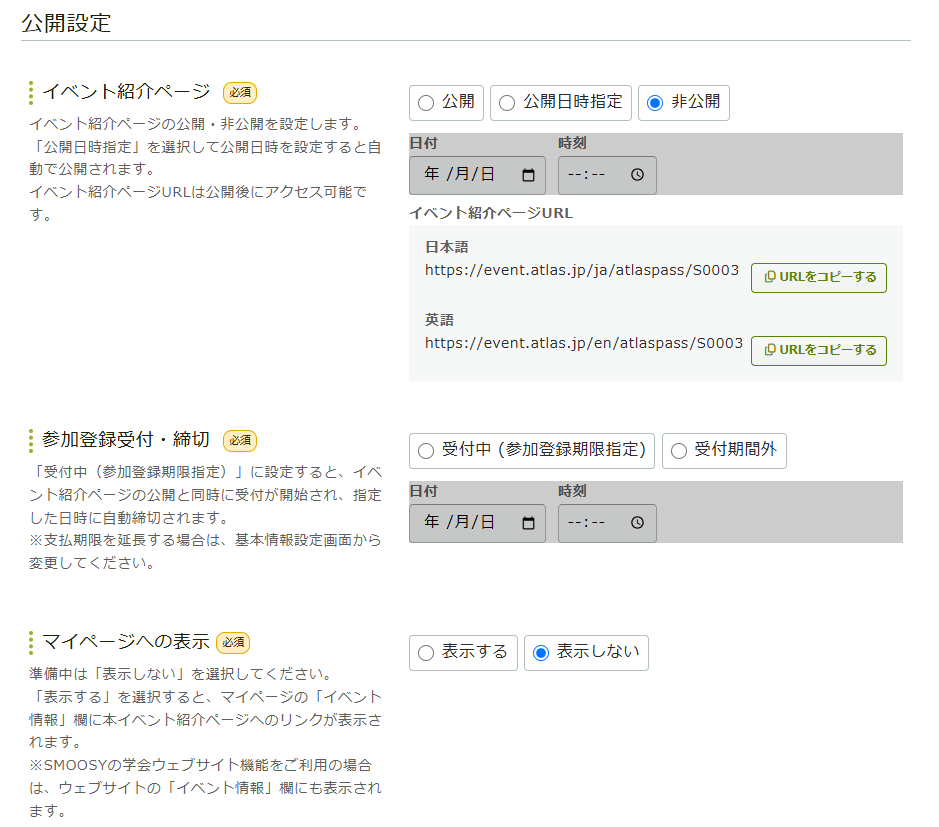Click the Japanese event page URL text
This screenshot has width=939, height=827.
[582, 270]
